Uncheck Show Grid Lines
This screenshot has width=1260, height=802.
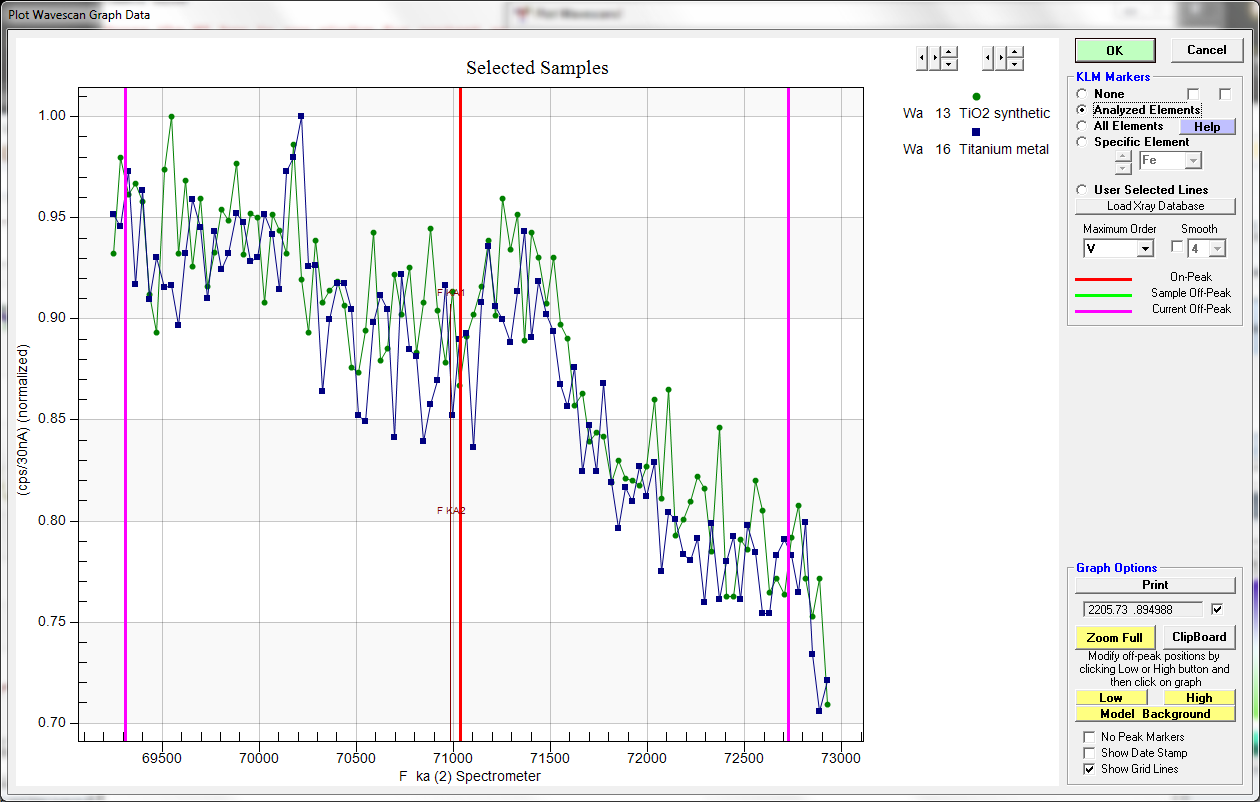coord(1090,769)
